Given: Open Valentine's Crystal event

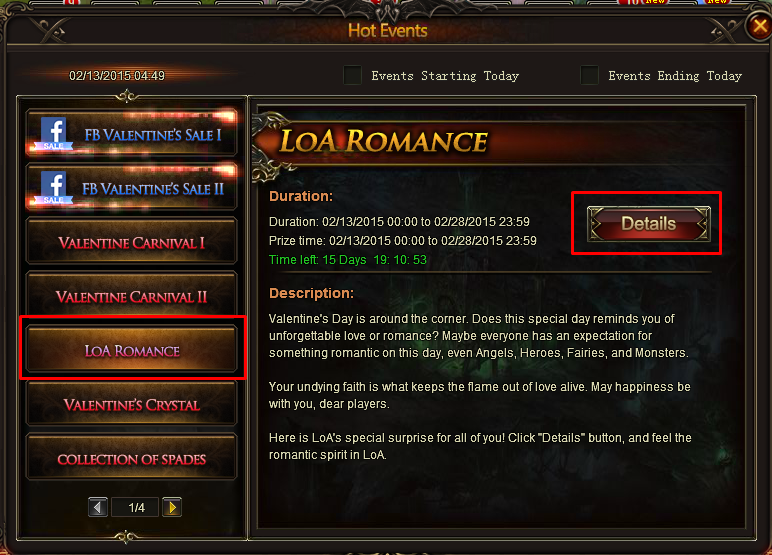Looking at the screenshot, I should (131, 404).
